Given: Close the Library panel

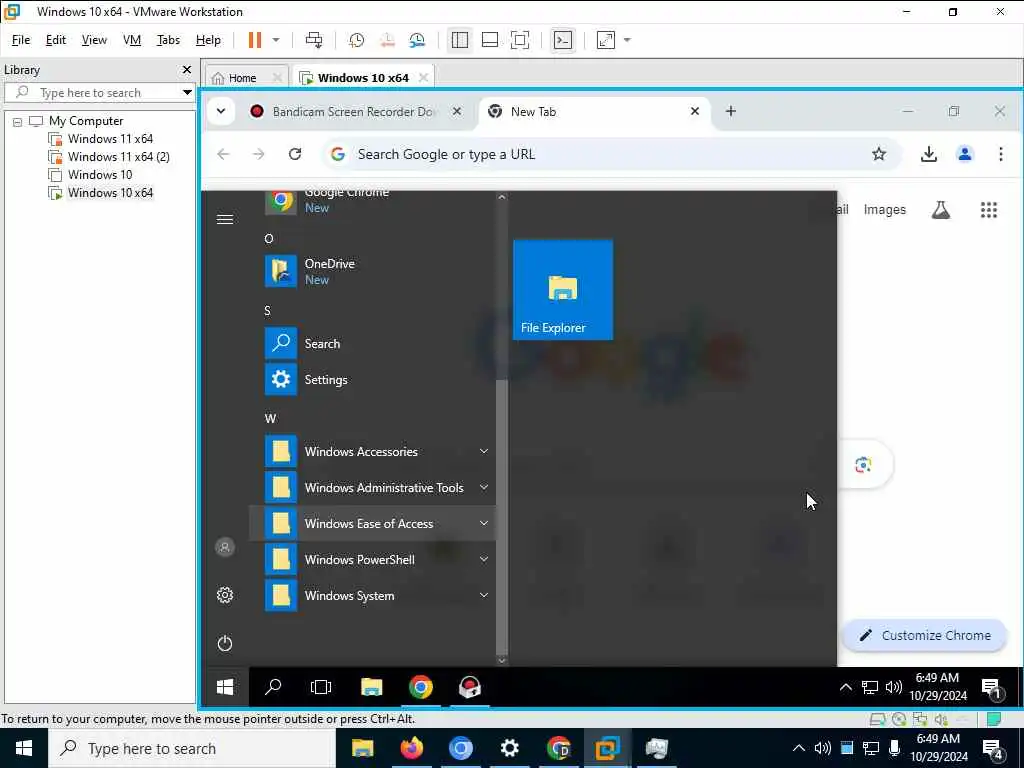Looking at the screenshot, I should [x=187, y=69].
